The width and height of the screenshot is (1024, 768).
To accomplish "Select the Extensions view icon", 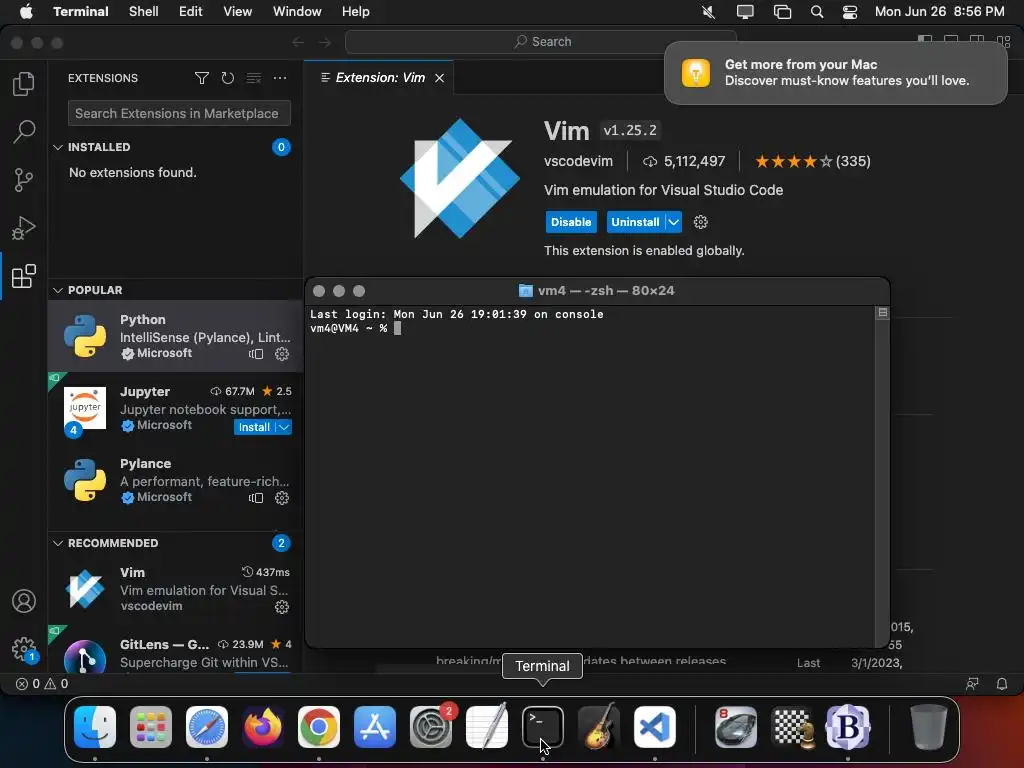I will (24, 276).
